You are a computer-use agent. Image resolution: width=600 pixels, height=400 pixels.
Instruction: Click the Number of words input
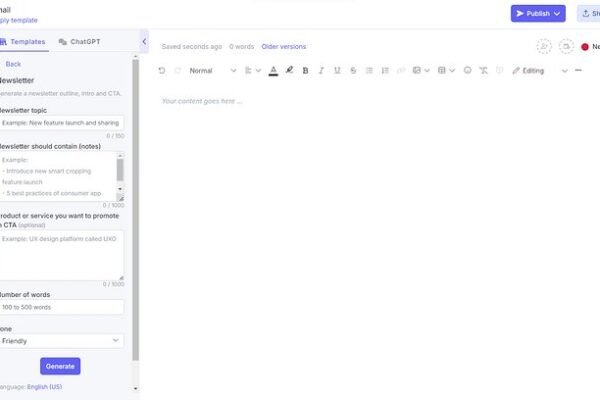coord(61,307)
